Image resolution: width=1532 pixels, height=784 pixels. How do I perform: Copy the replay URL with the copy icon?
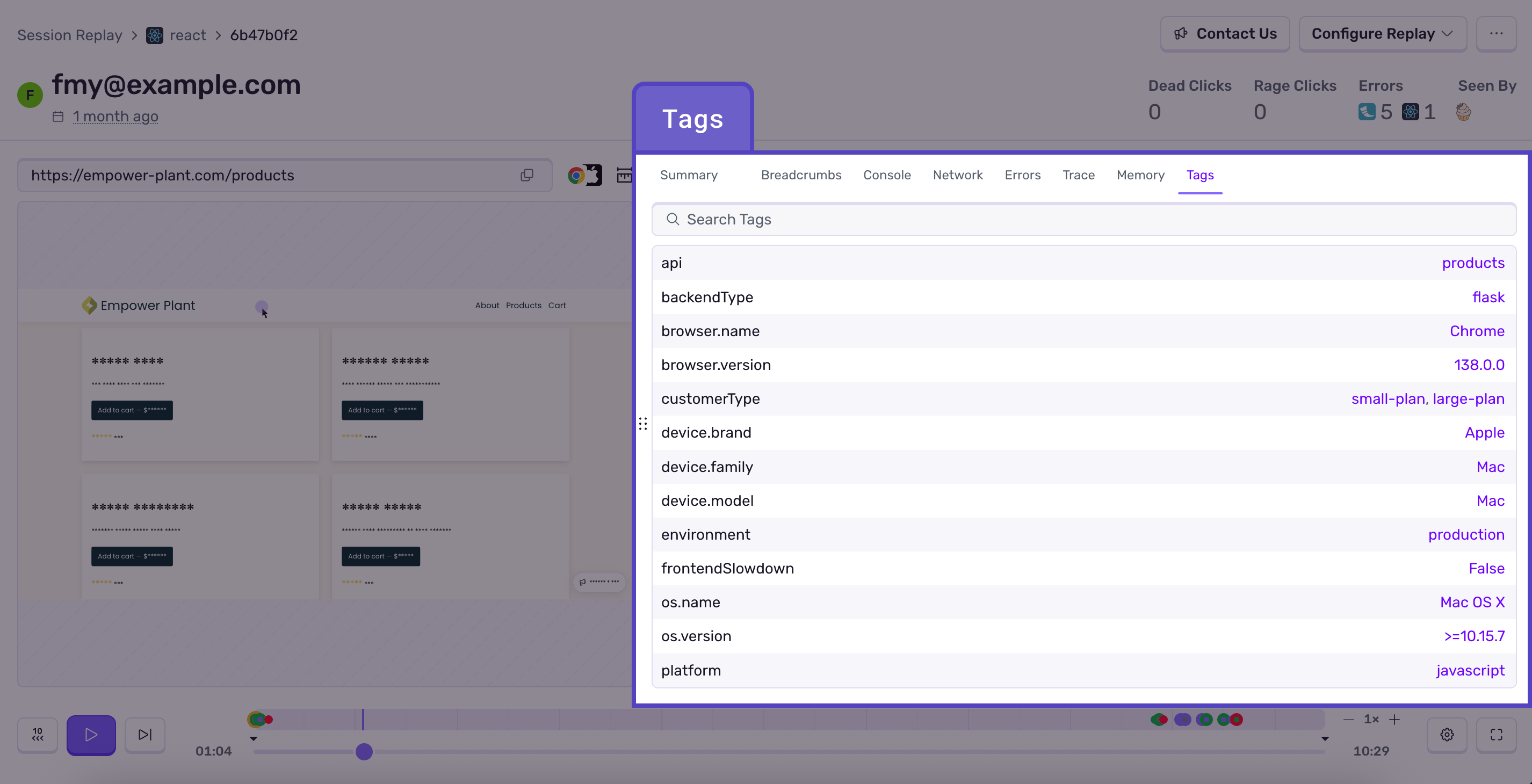[526, 176]
